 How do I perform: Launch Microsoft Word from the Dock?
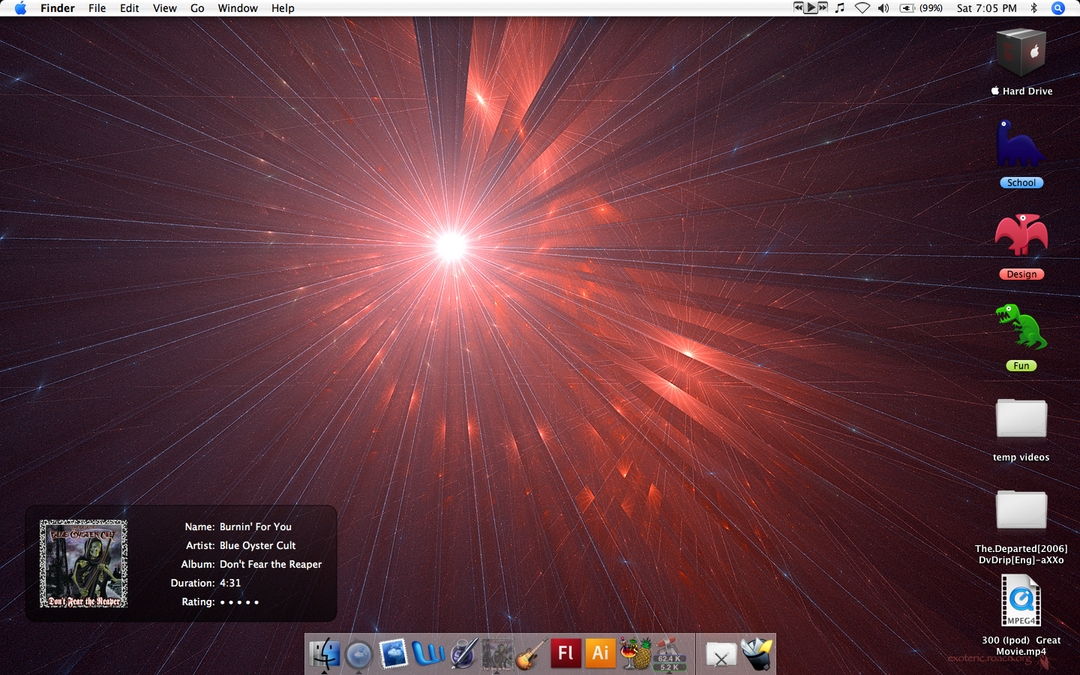tap(428, 654)
